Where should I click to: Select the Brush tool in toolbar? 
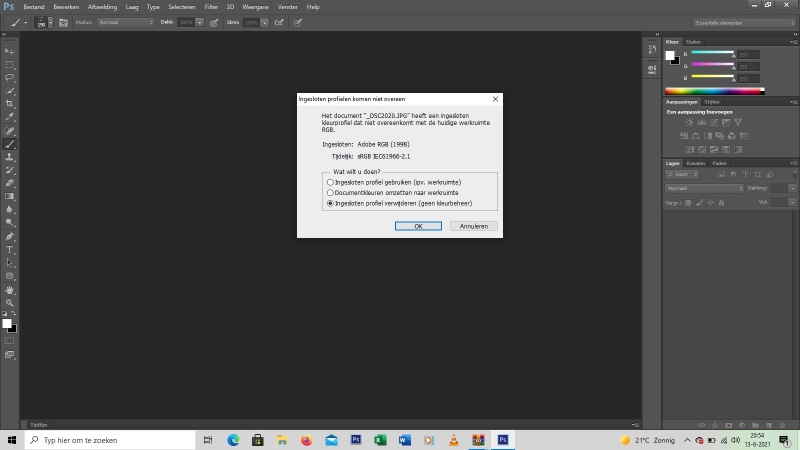10,144
